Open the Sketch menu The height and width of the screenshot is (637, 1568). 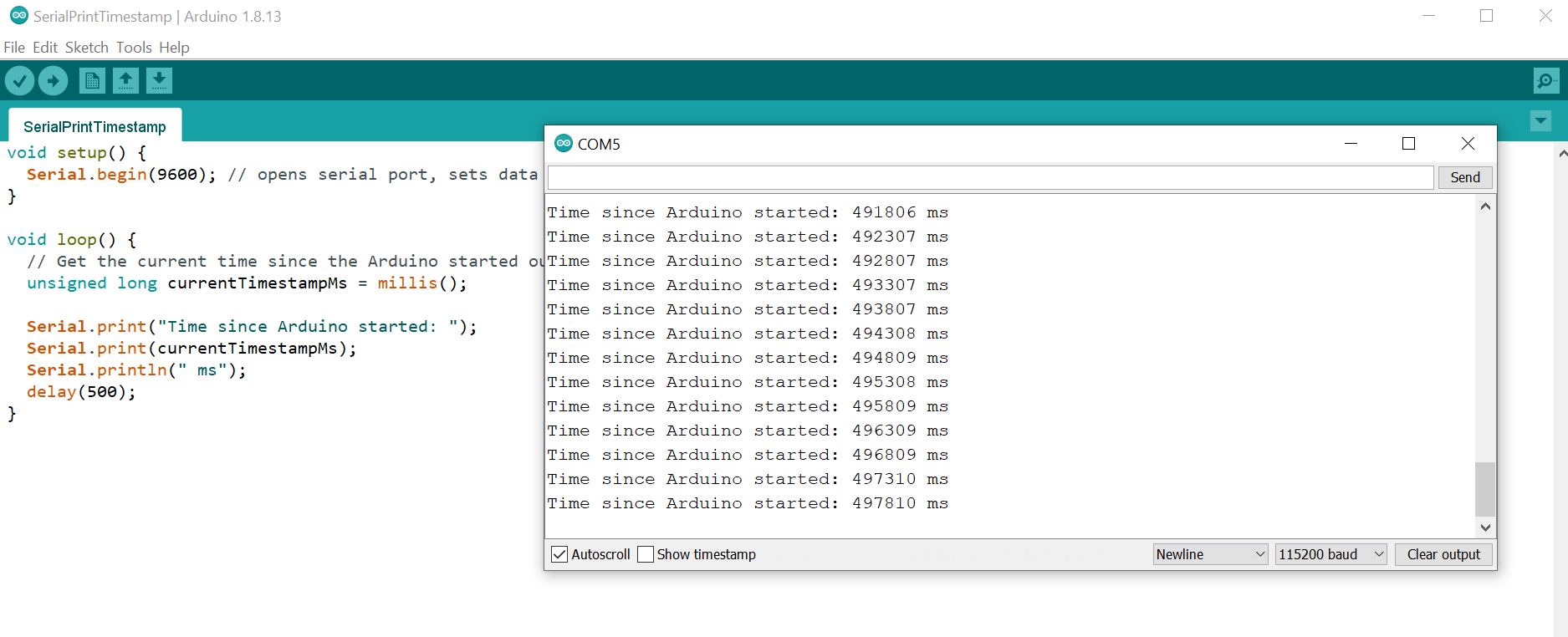(87, 48)
